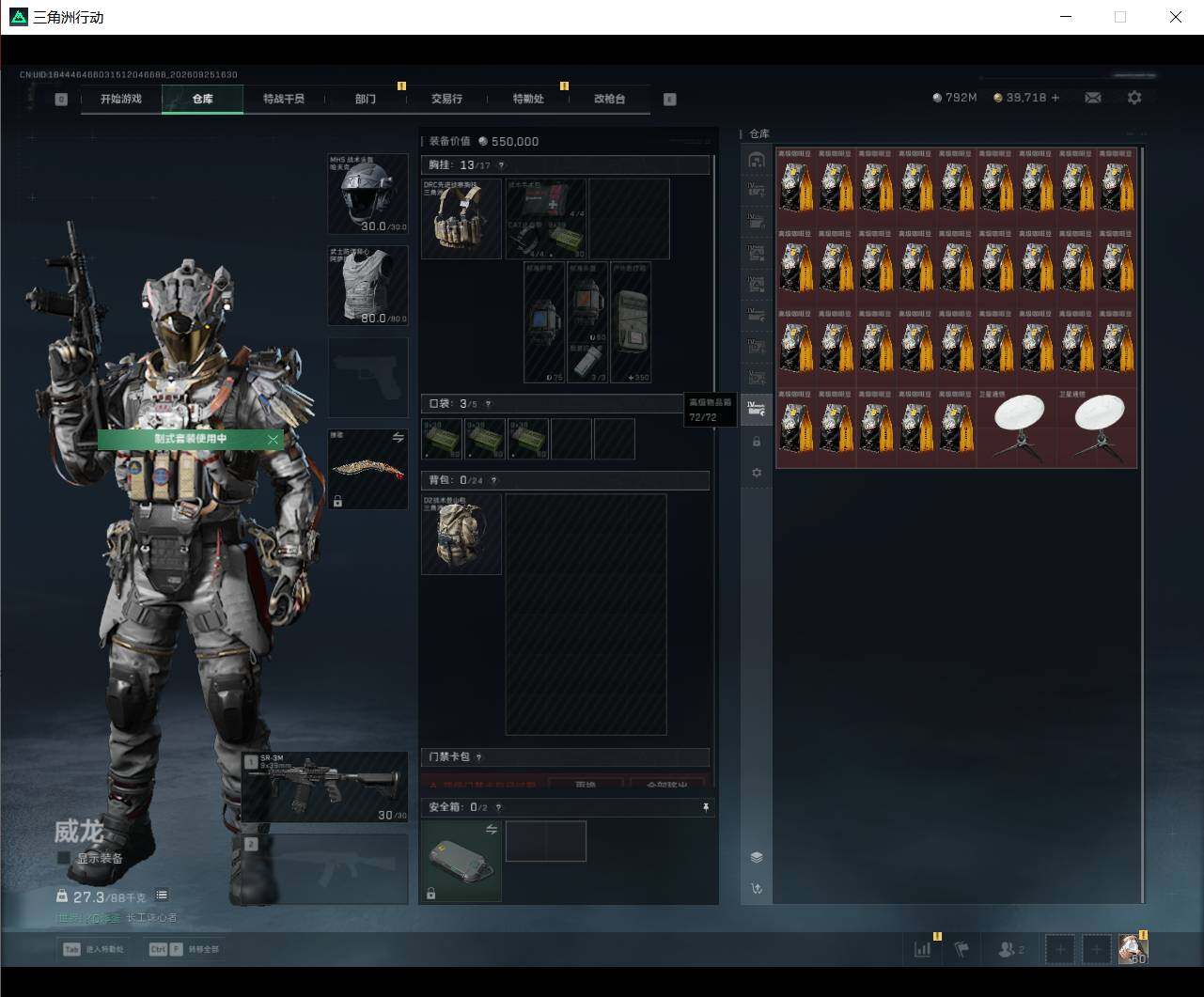The width and height of the screenshot is (1204, 997).
Task: Open the mail envelope icon
Action: coord(1093,98)
